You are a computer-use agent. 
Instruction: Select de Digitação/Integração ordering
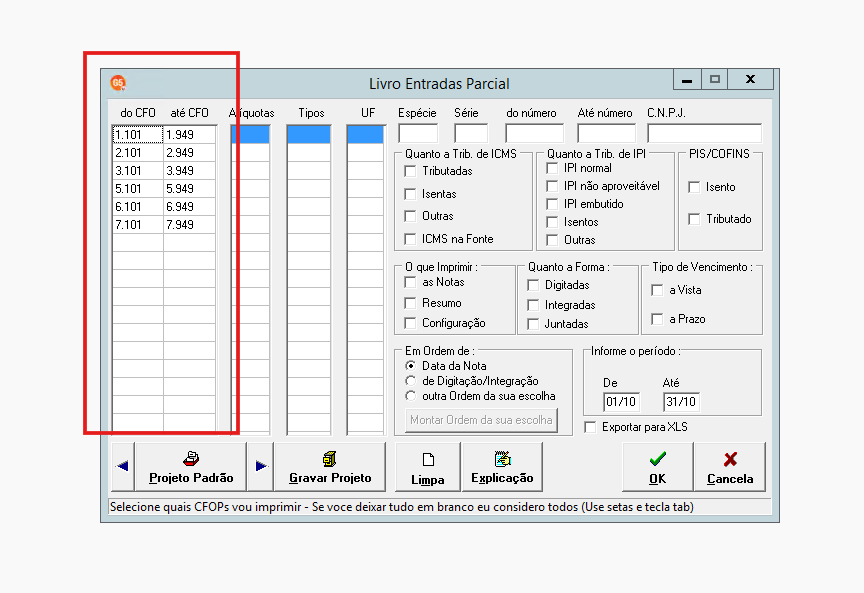tap(411, 381)
